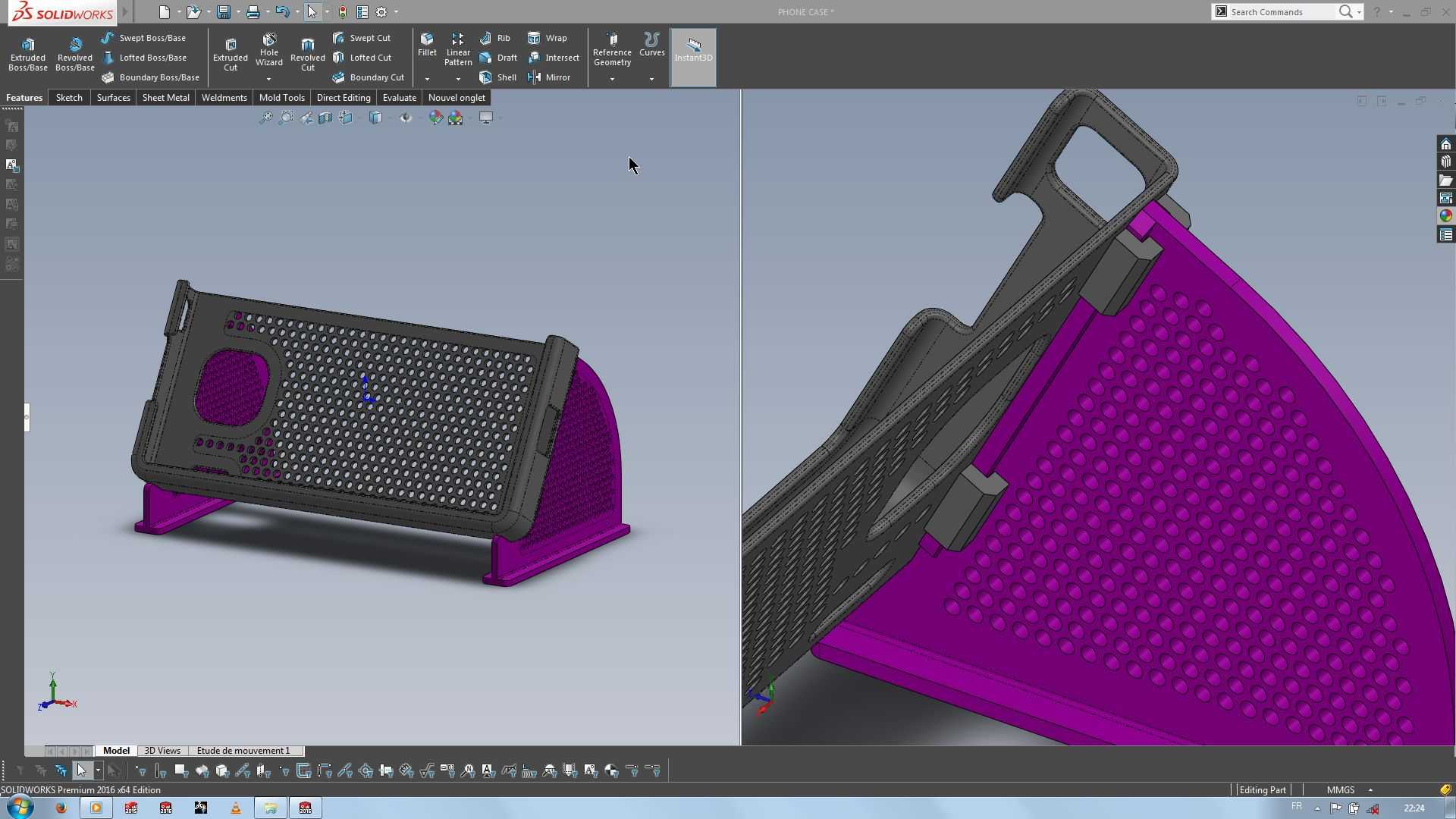Select the Lofted Cut tool
The image size is (1456, 819).
coord(362,58)
